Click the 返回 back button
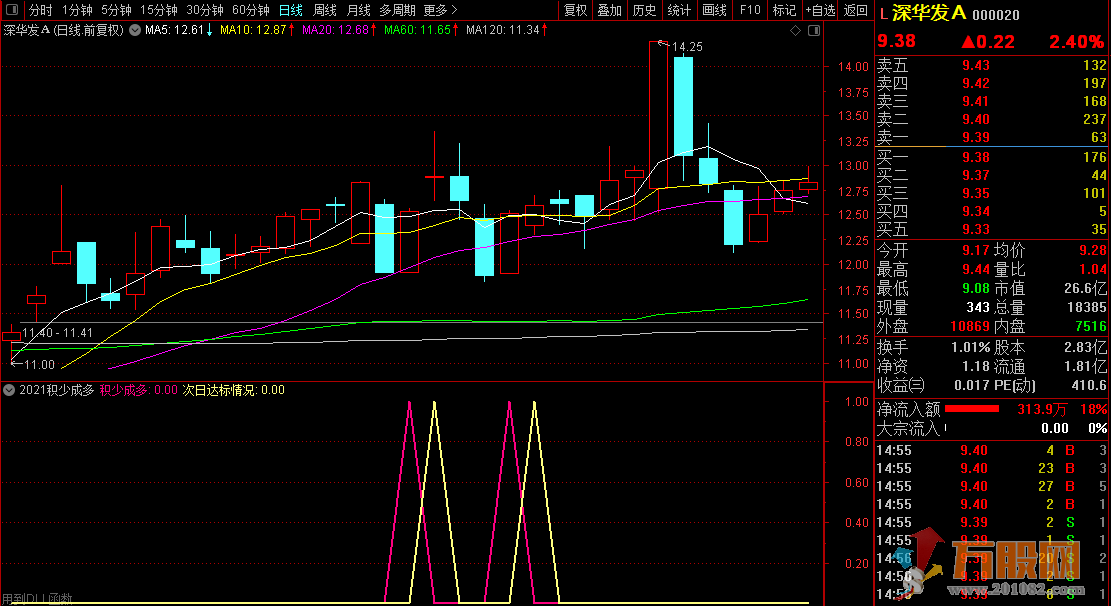Screen dimensions: 1111x606 click(x=855, y=10)
